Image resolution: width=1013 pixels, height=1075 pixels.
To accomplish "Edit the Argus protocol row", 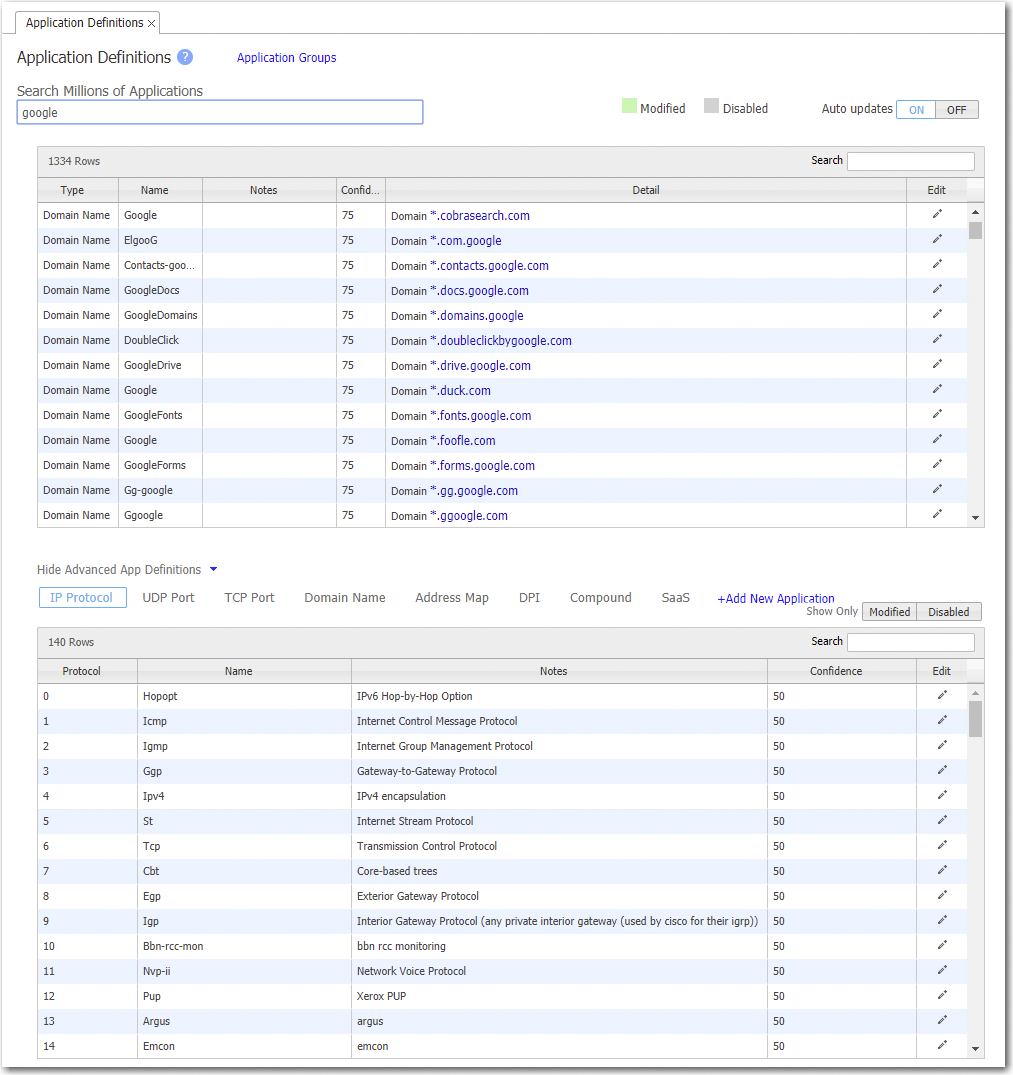I will click(942, 1020).
